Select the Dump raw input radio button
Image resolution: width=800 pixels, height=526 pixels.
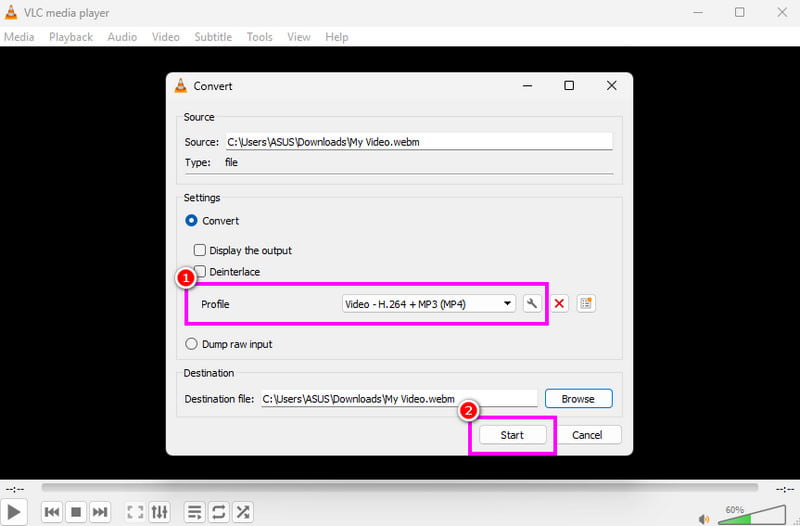192,344
